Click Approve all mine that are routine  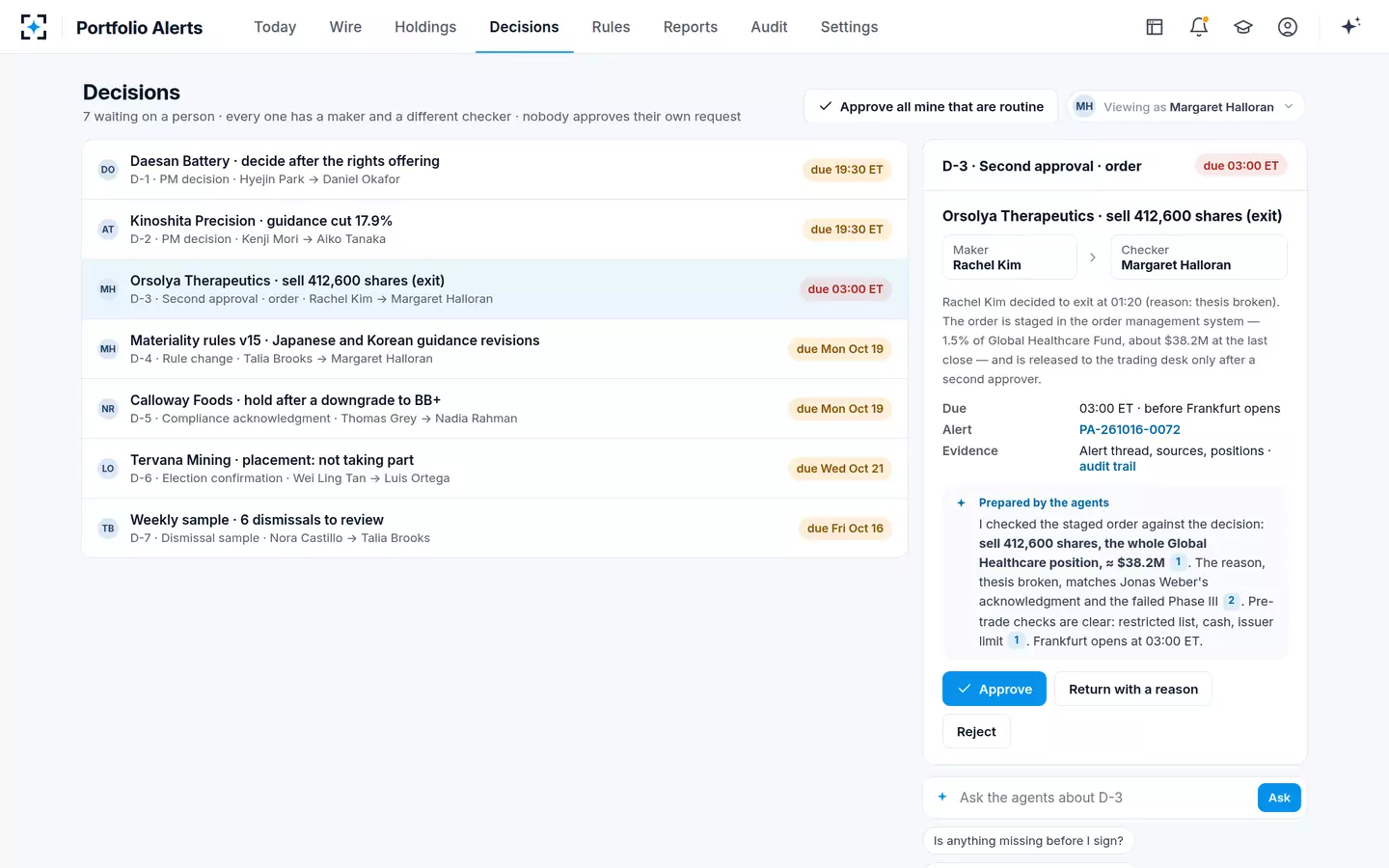[931, 107]
